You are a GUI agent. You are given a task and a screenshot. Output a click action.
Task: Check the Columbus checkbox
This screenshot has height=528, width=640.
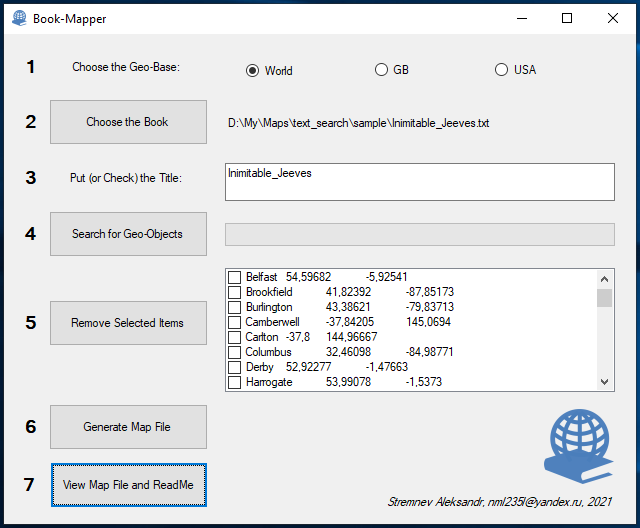click(x=234, y=352)
